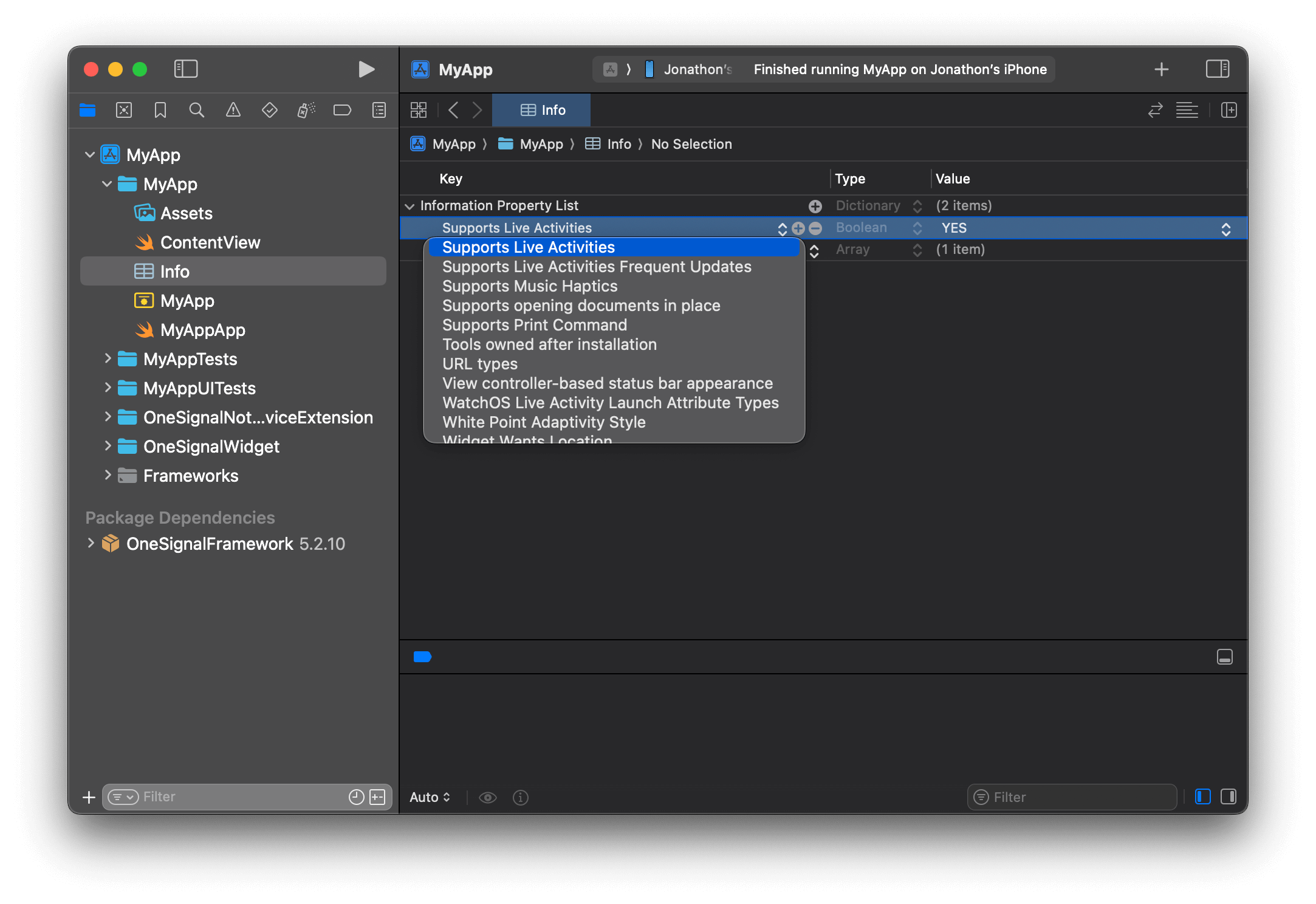Expand the Frameworks folder
This screenshot has height=904, width=1316.
tap(108, 475)
